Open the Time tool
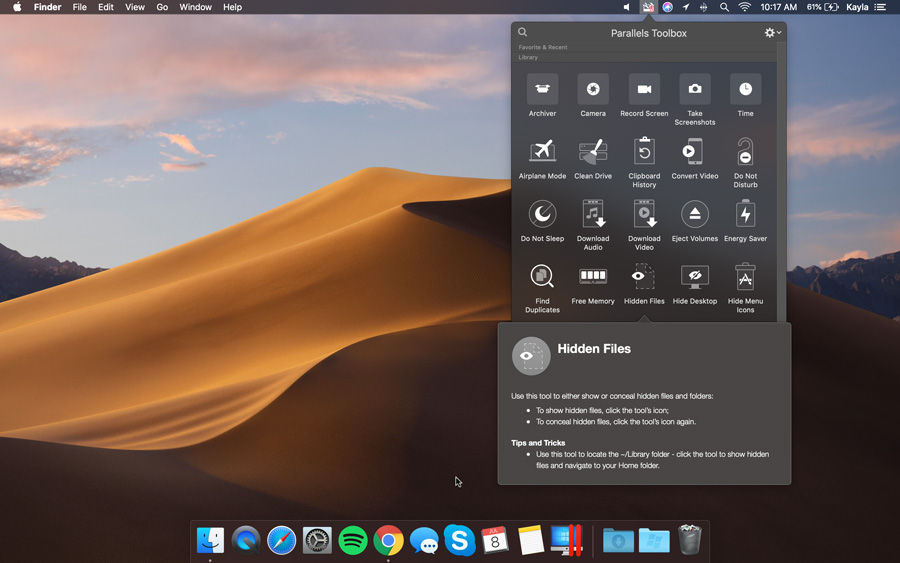 click(745, 96)
